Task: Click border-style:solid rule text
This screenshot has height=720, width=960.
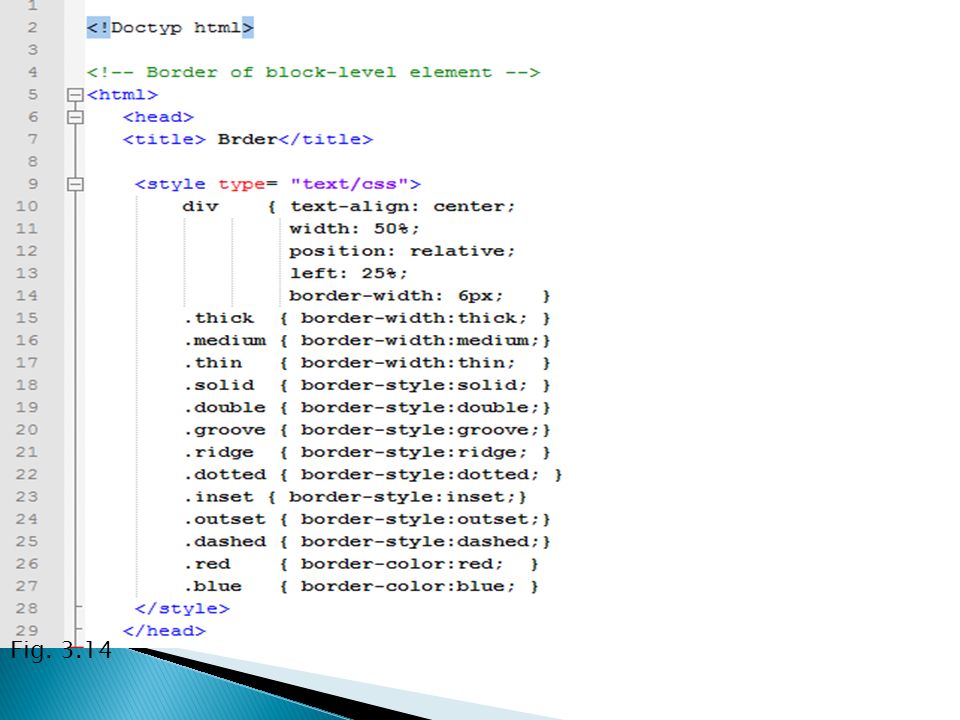Action: click(414, 385)
